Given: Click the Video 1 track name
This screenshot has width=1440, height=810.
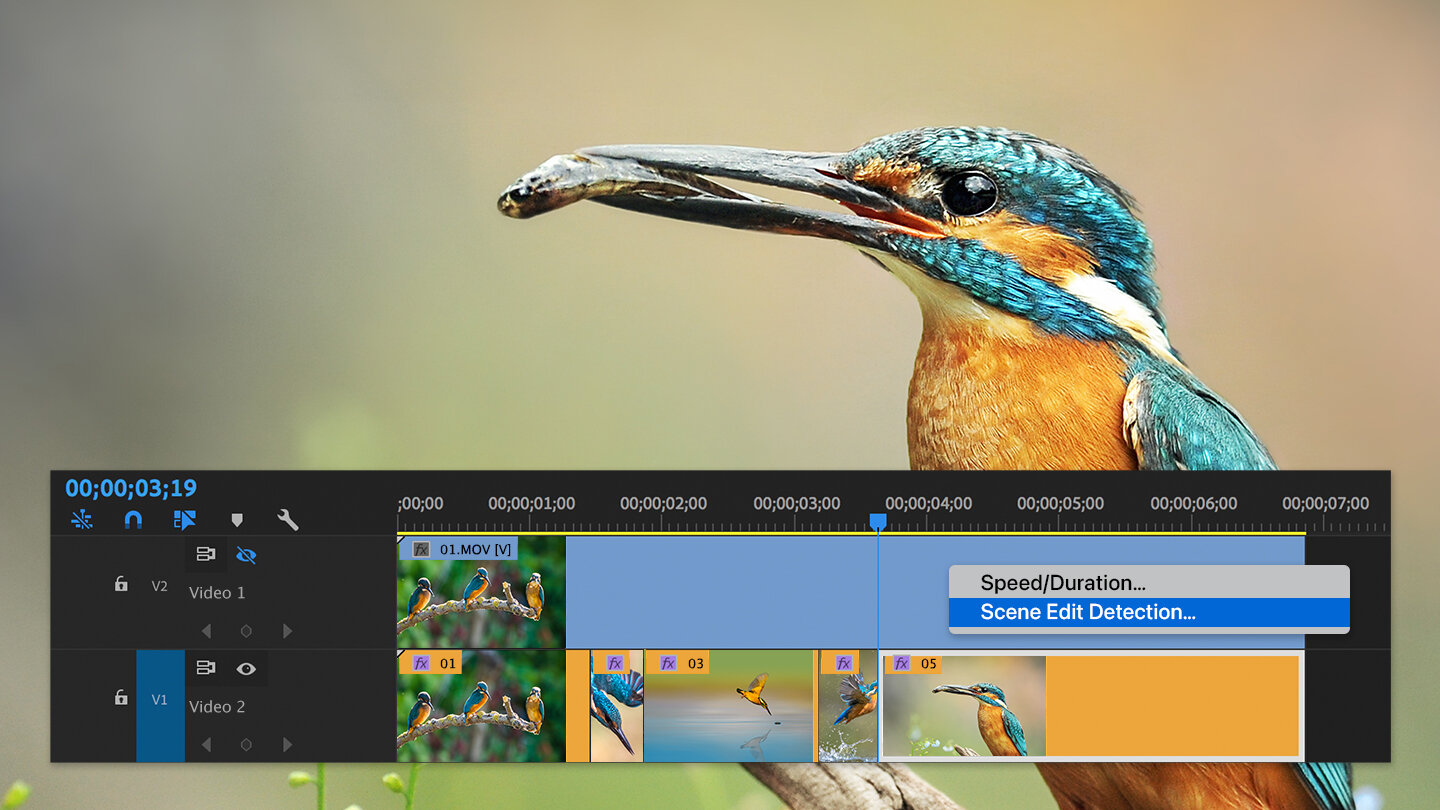Looking at the screenshot, I should pyautogui.click(x=217, y=593).
